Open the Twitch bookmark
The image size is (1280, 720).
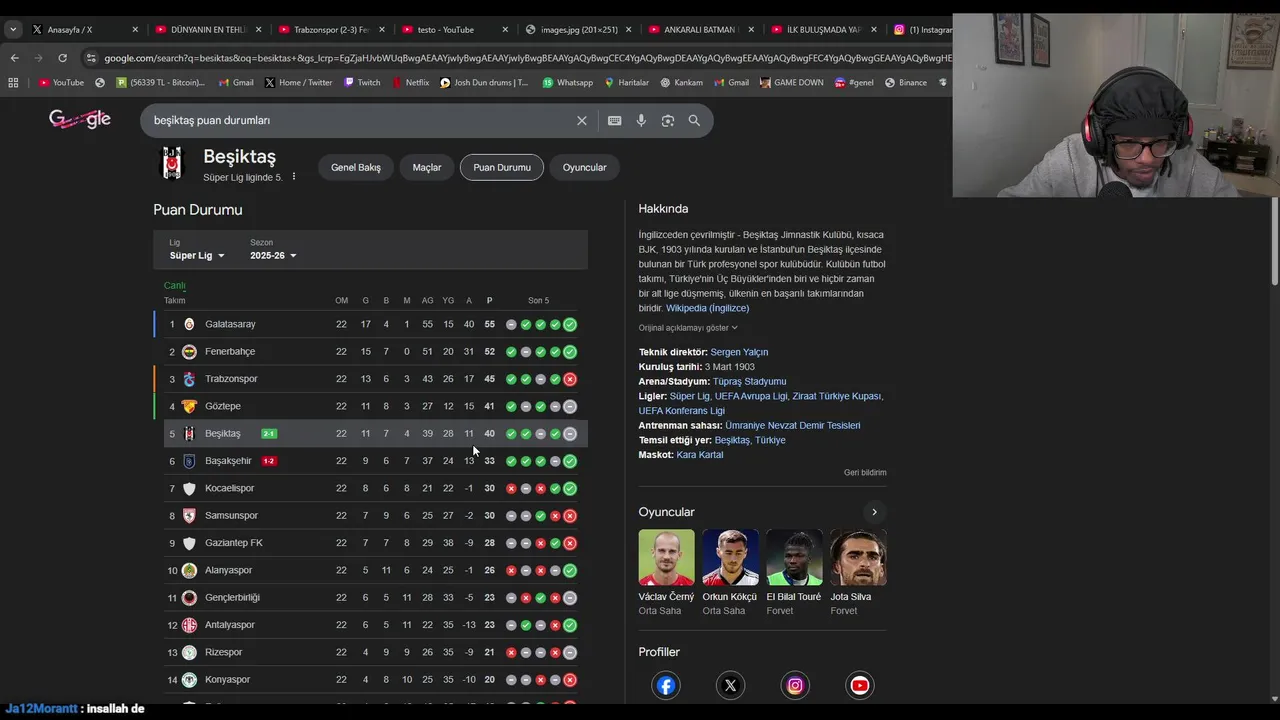362,83
